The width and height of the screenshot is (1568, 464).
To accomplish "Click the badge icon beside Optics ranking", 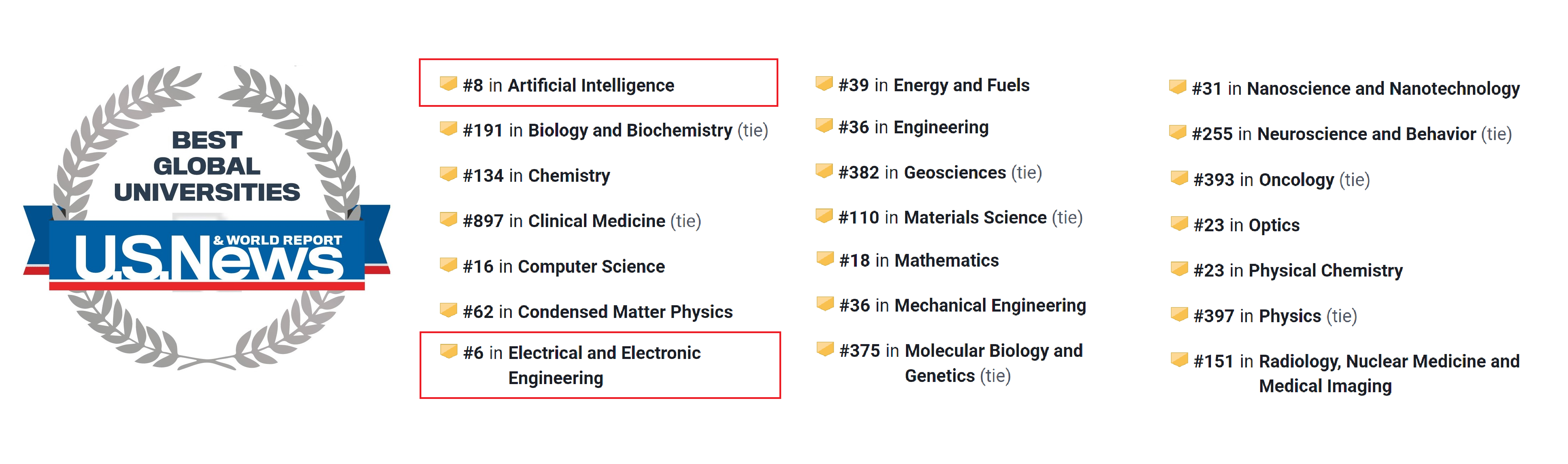I will [x=1180, y=224].
